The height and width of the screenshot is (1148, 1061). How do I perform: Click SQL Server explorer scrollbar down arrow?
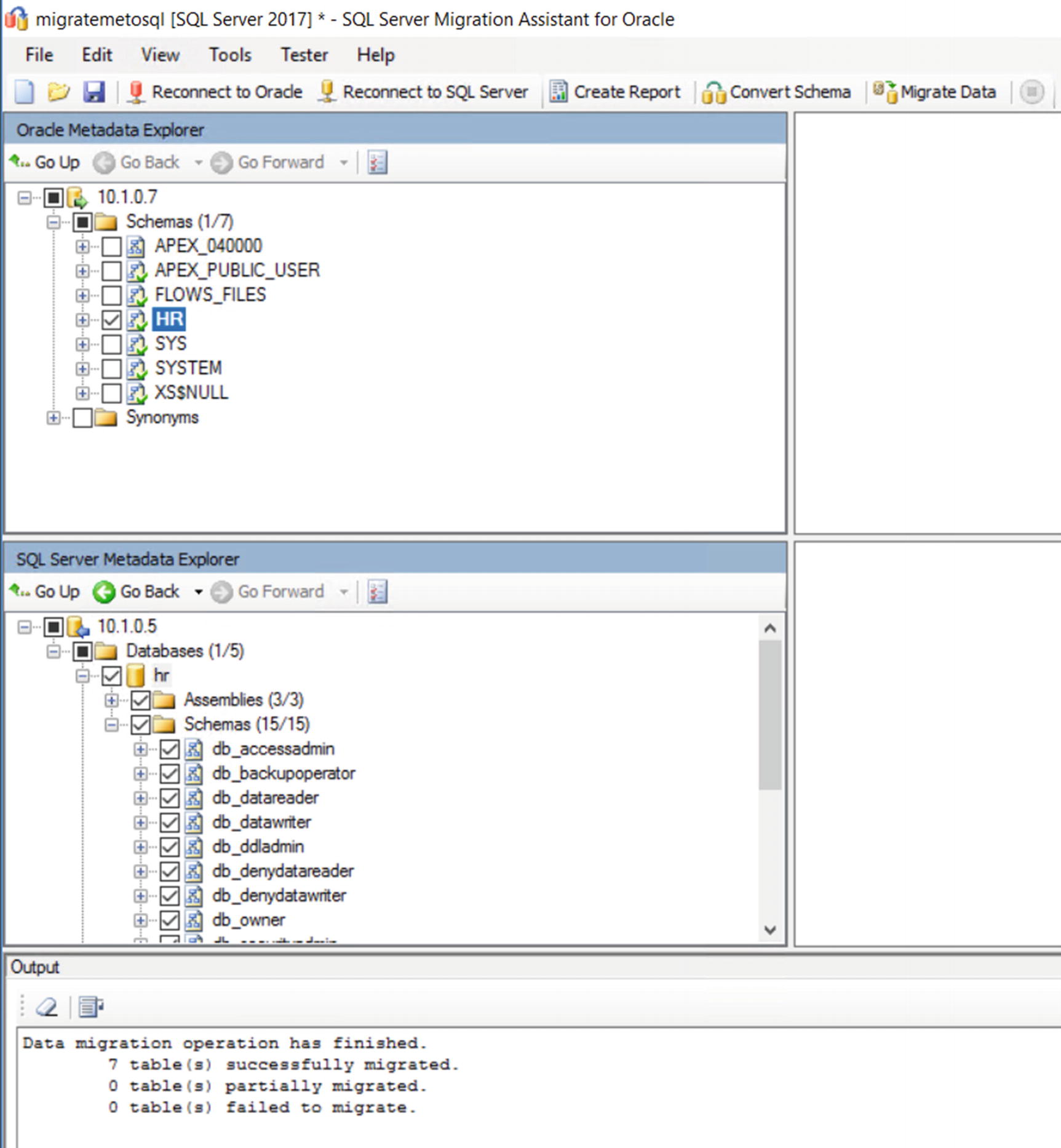[x=770, y=930]
